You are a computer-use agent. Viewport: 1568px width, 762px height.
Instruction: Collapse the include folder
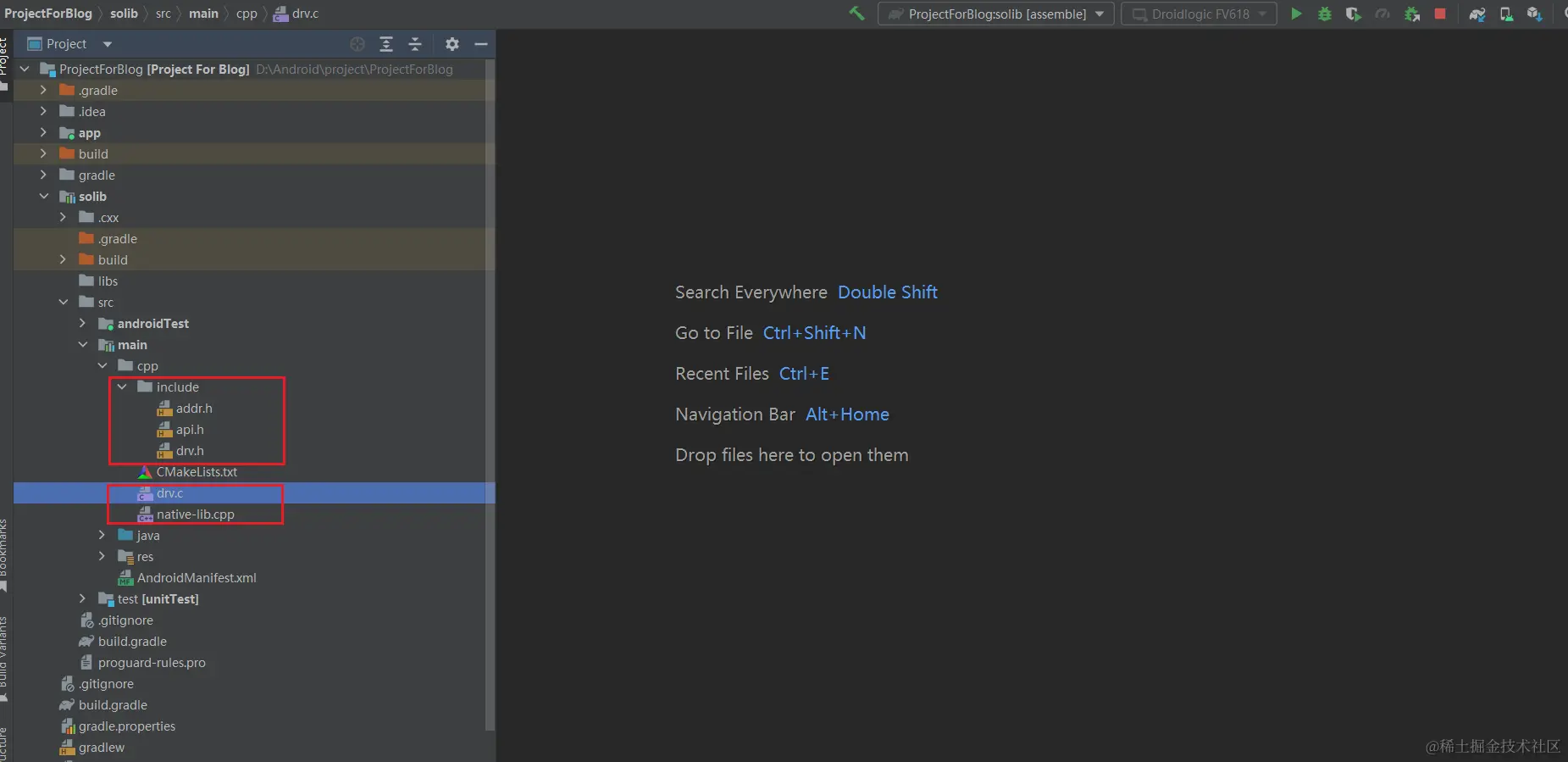click(121, 387)
